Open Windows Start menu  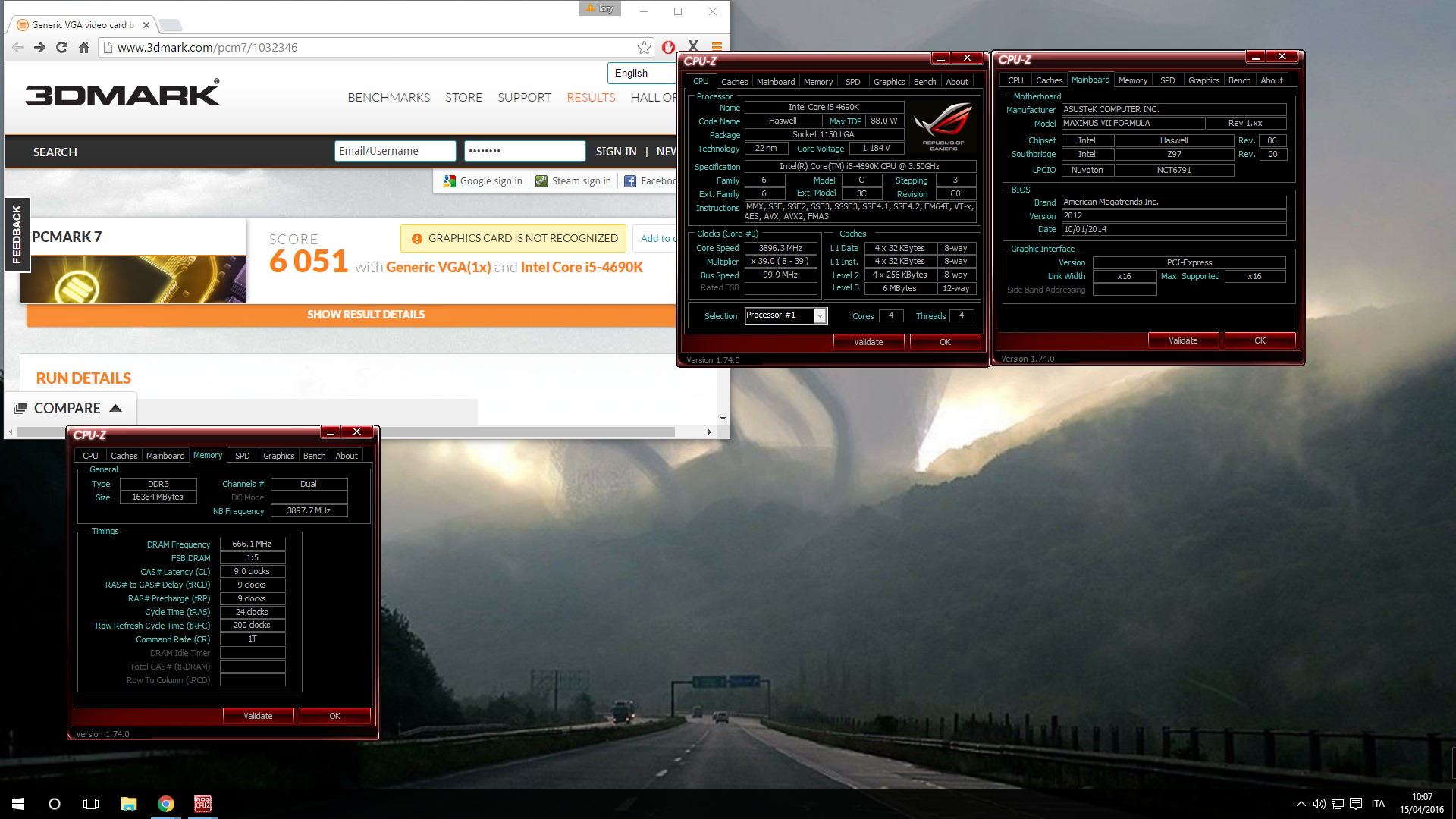pyautogui.click(x=18, y=804)
